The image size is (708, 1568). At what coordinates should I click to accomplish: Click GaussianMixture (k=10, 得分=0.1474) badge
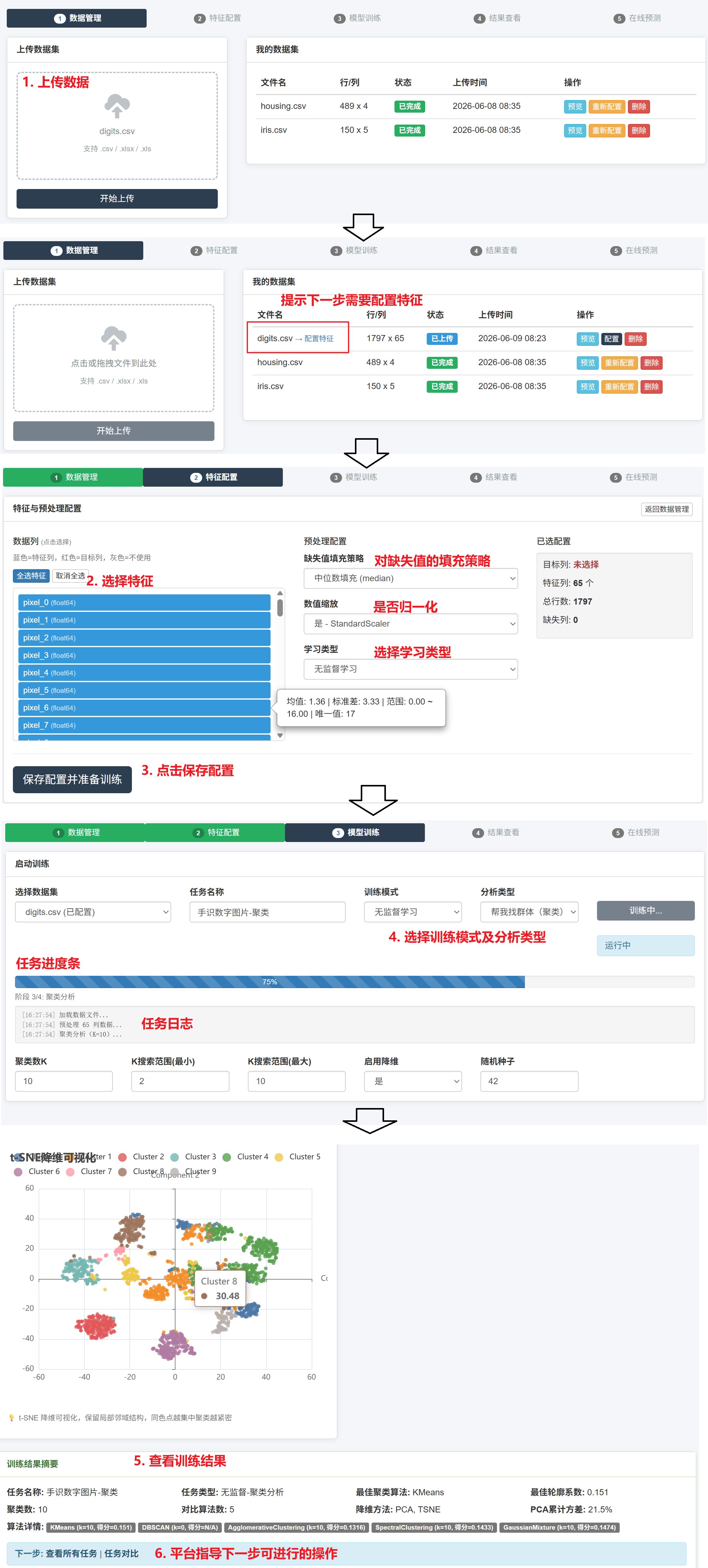[560, 1527]
